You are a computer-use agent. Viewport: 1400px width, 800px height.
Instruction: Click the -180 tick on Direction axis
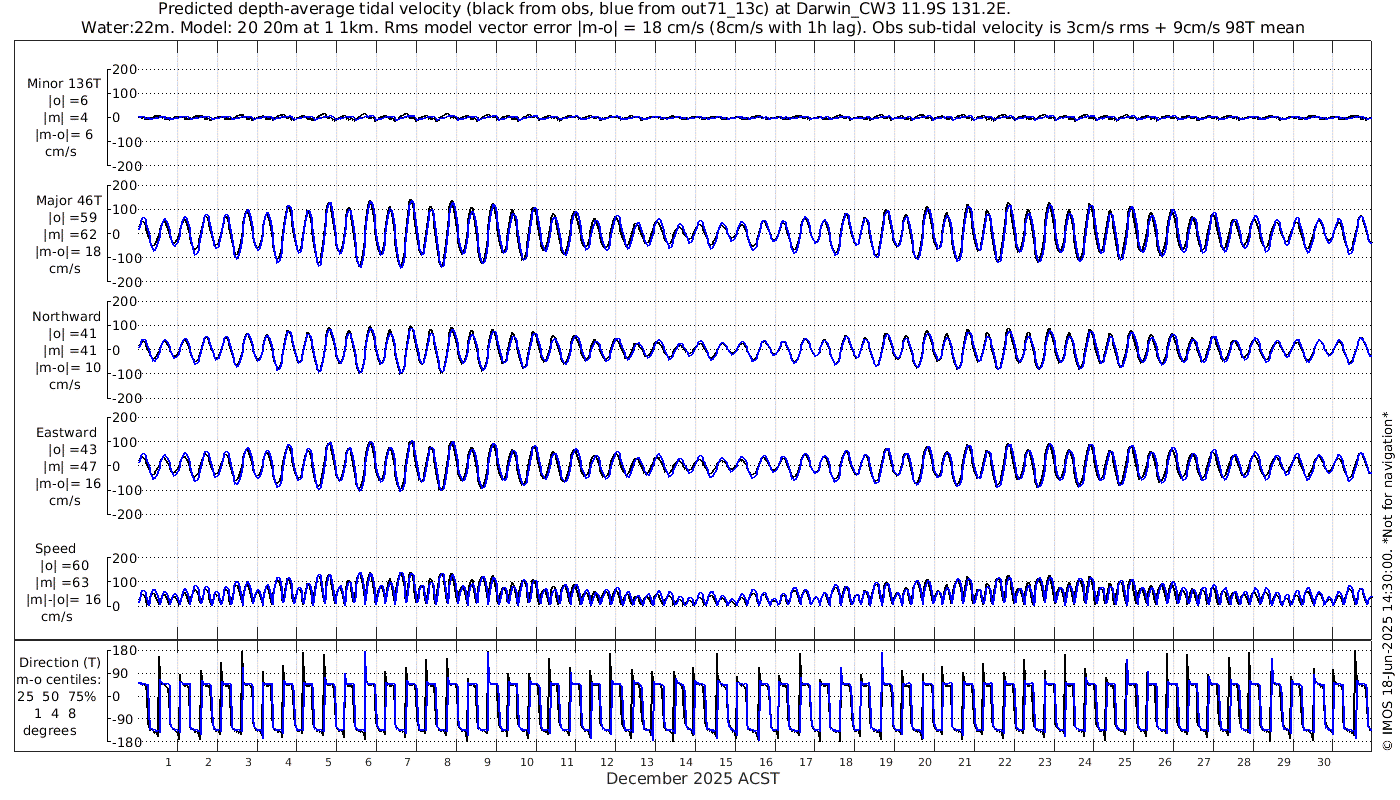click(122, 742)
